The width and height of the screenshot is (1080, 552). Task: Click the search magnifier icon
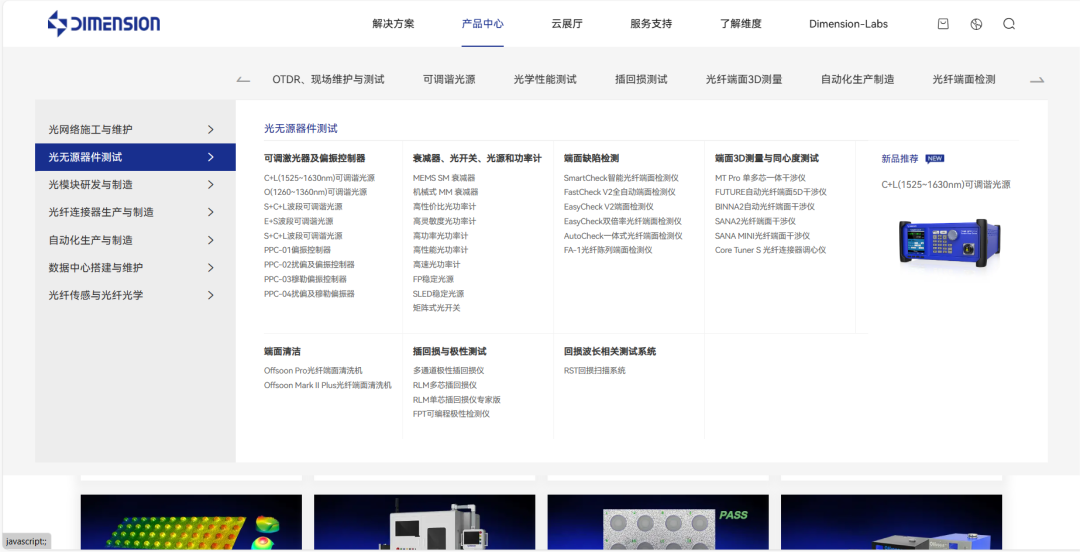click(1009, 24)
